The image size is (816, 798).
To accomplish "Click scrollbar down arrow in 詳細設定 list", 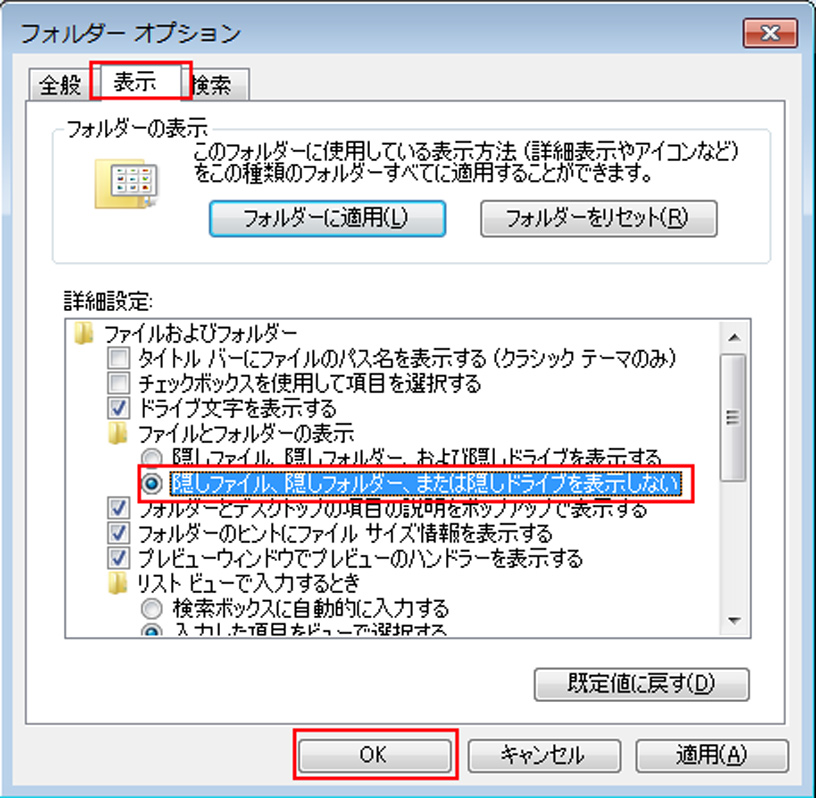I will pos(734,620).
